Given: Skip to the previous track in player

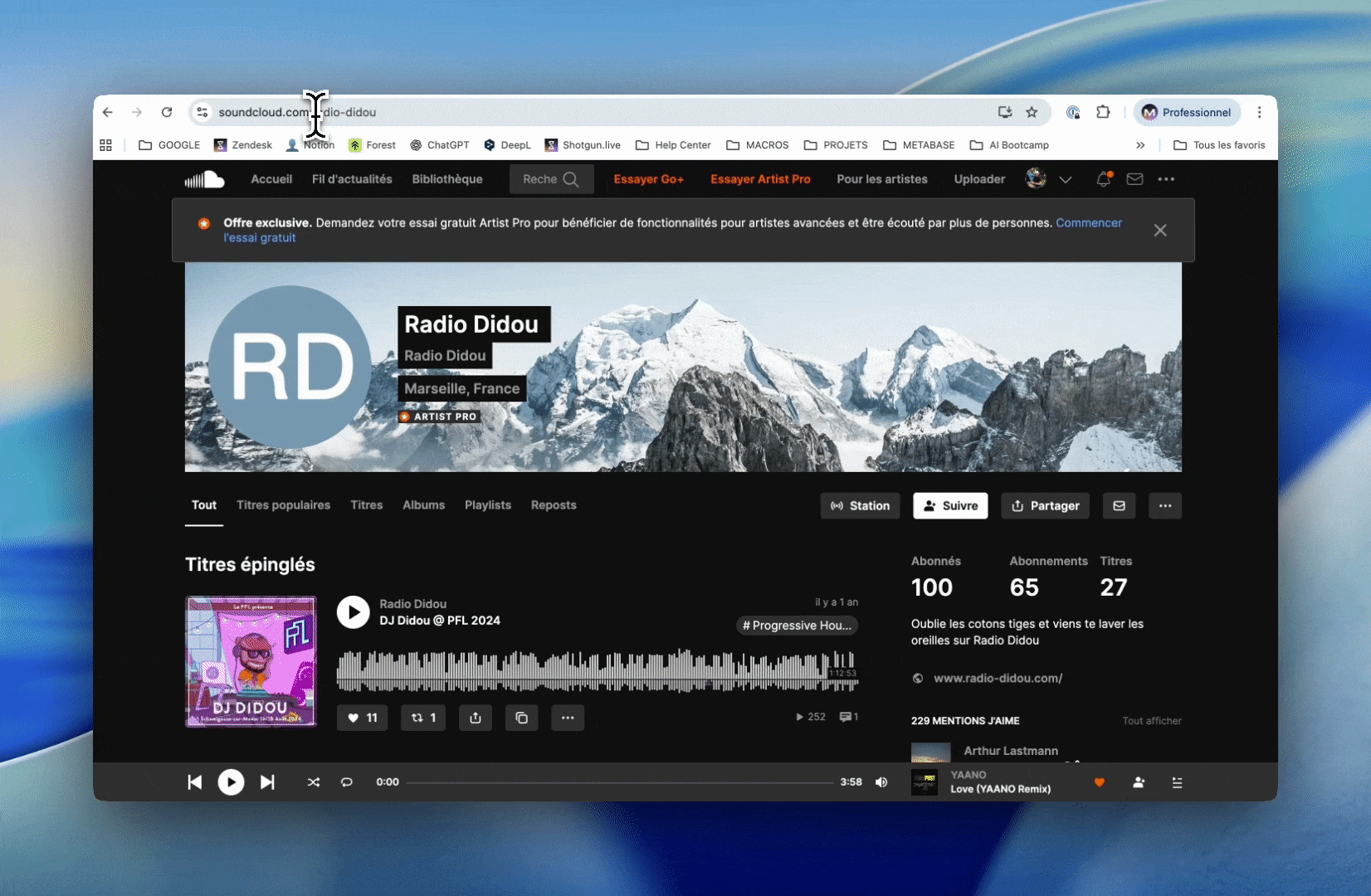Looking at the screenshot, I should [x=195, y=782].
